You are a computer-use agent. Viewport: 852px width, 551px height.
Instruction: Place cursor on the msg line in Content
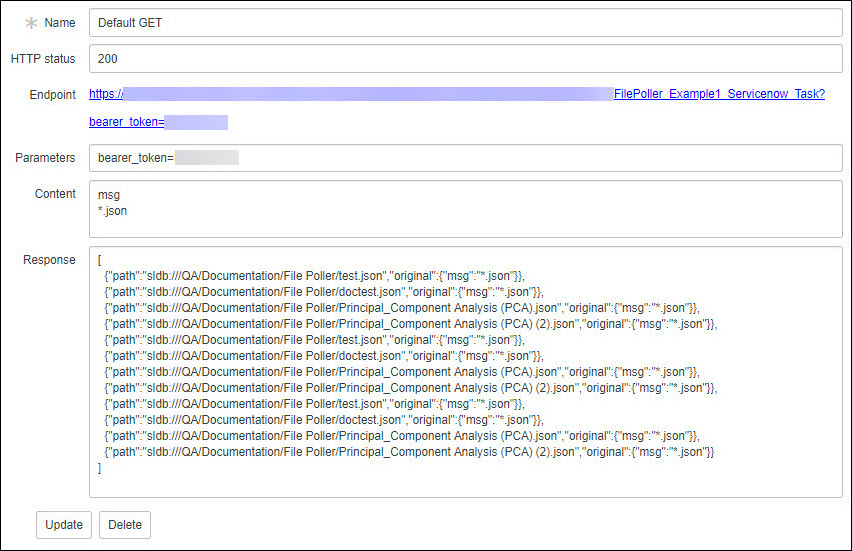[108, 195]
